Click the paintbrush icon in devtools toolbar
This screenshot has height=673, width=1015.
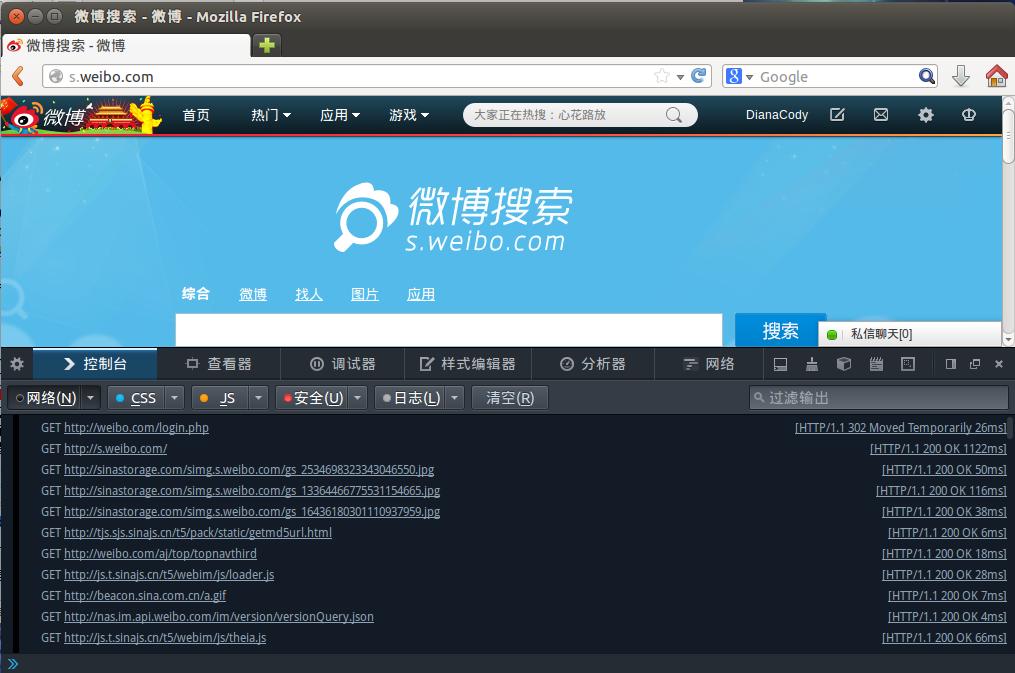[812, 364]
